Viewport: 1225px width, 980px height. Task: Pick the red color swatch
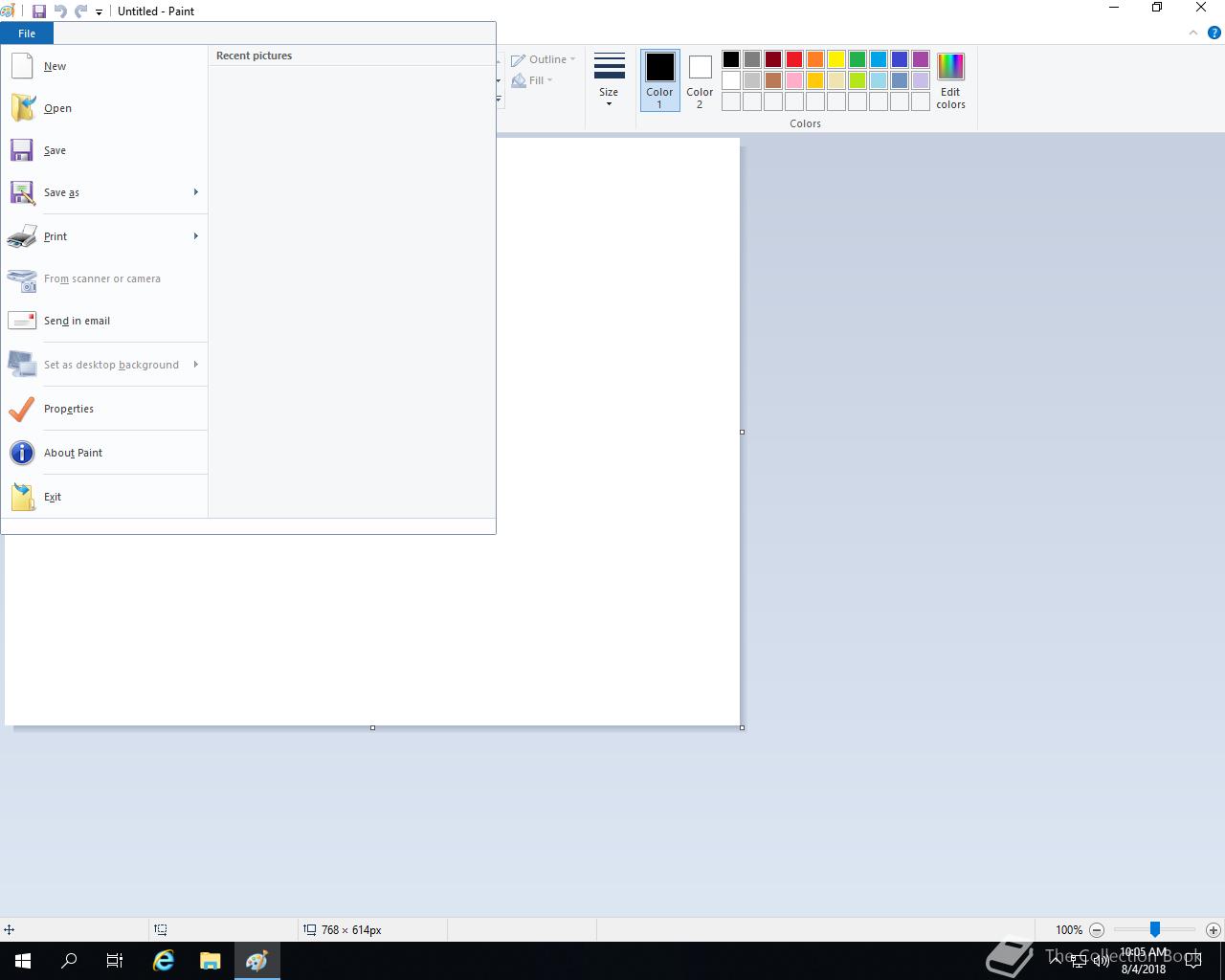pos(794,59)
